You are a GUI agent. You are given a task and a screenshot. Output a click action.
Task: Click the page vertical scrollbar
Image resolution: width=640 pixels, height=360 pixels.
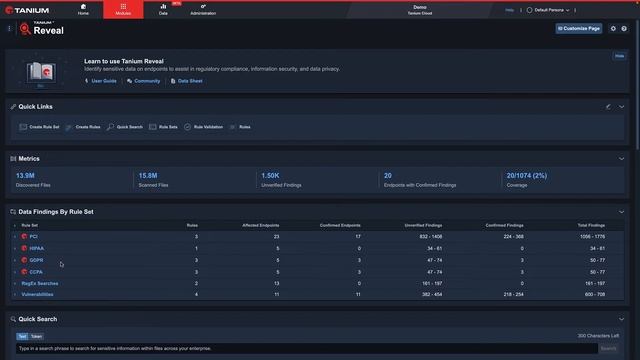click(x=637, y=86)
